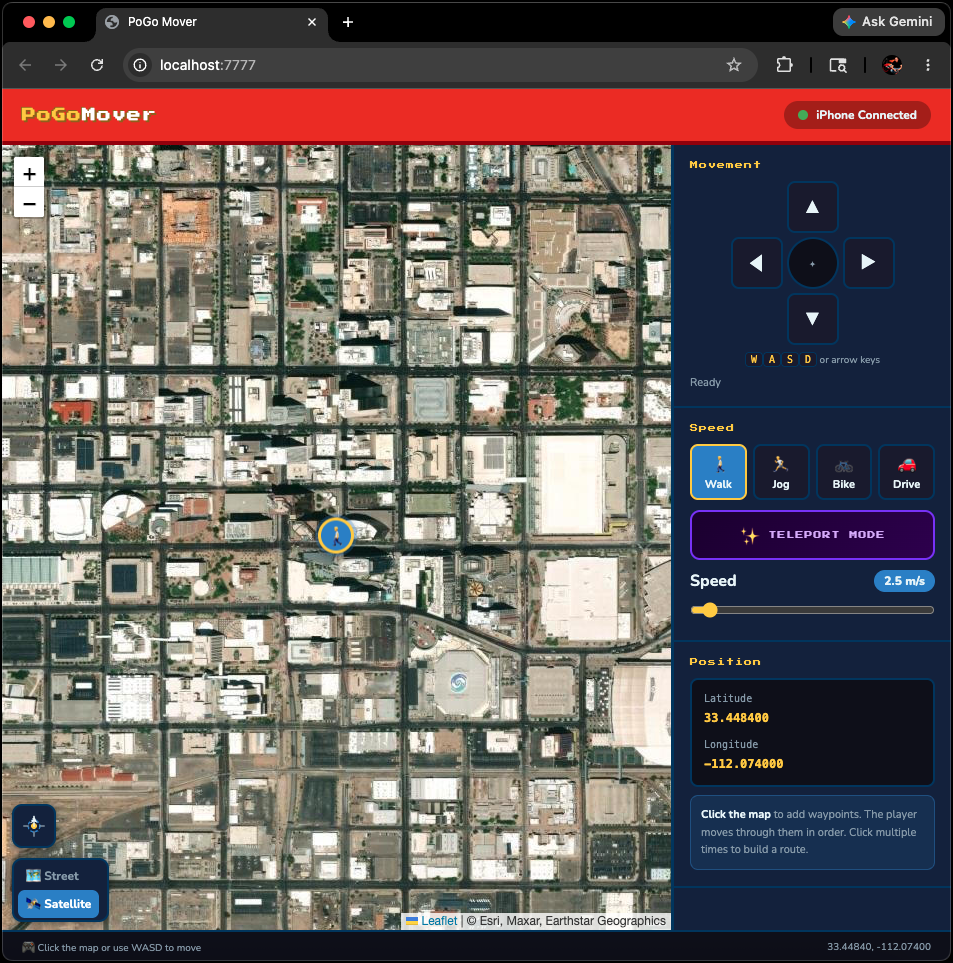Open the Leaflet attribution link
This screenshot has width=953, height=963.
coord(438,921)
